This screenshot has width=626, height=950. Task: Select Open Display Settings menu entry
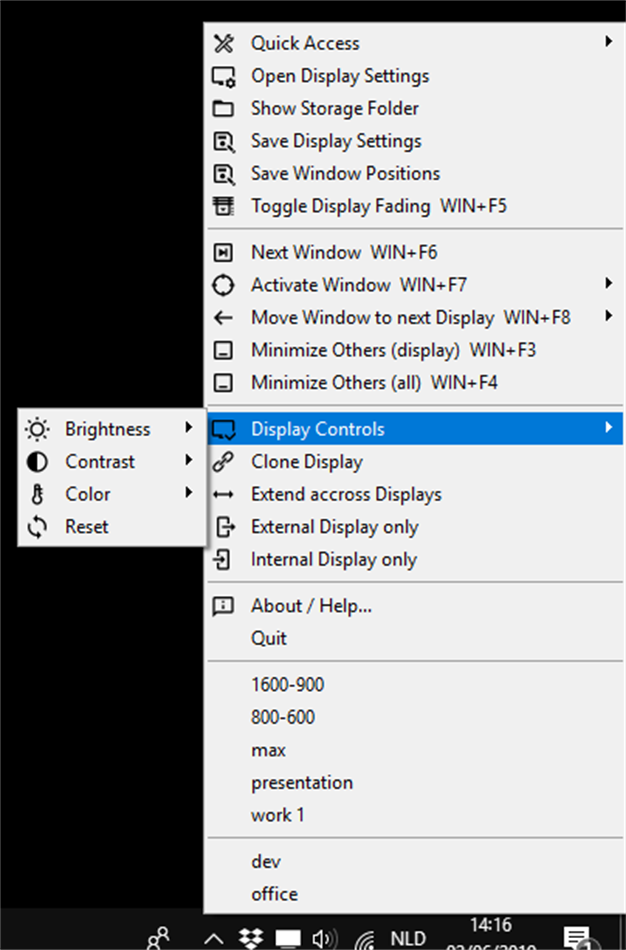pos(415,76)
